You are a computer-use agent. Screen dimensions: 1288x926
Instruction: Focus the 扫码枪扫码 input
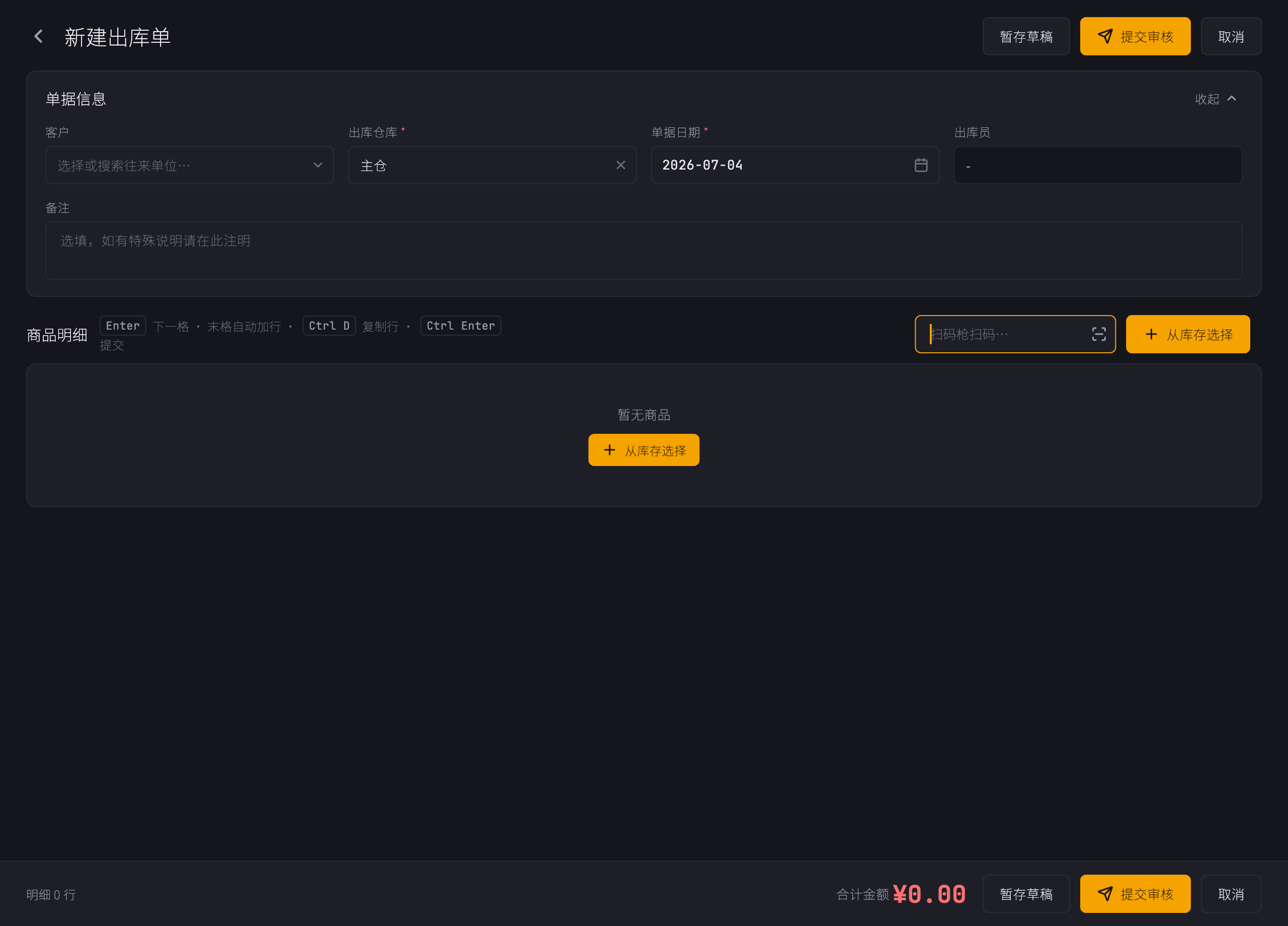tap(1015, 335)
